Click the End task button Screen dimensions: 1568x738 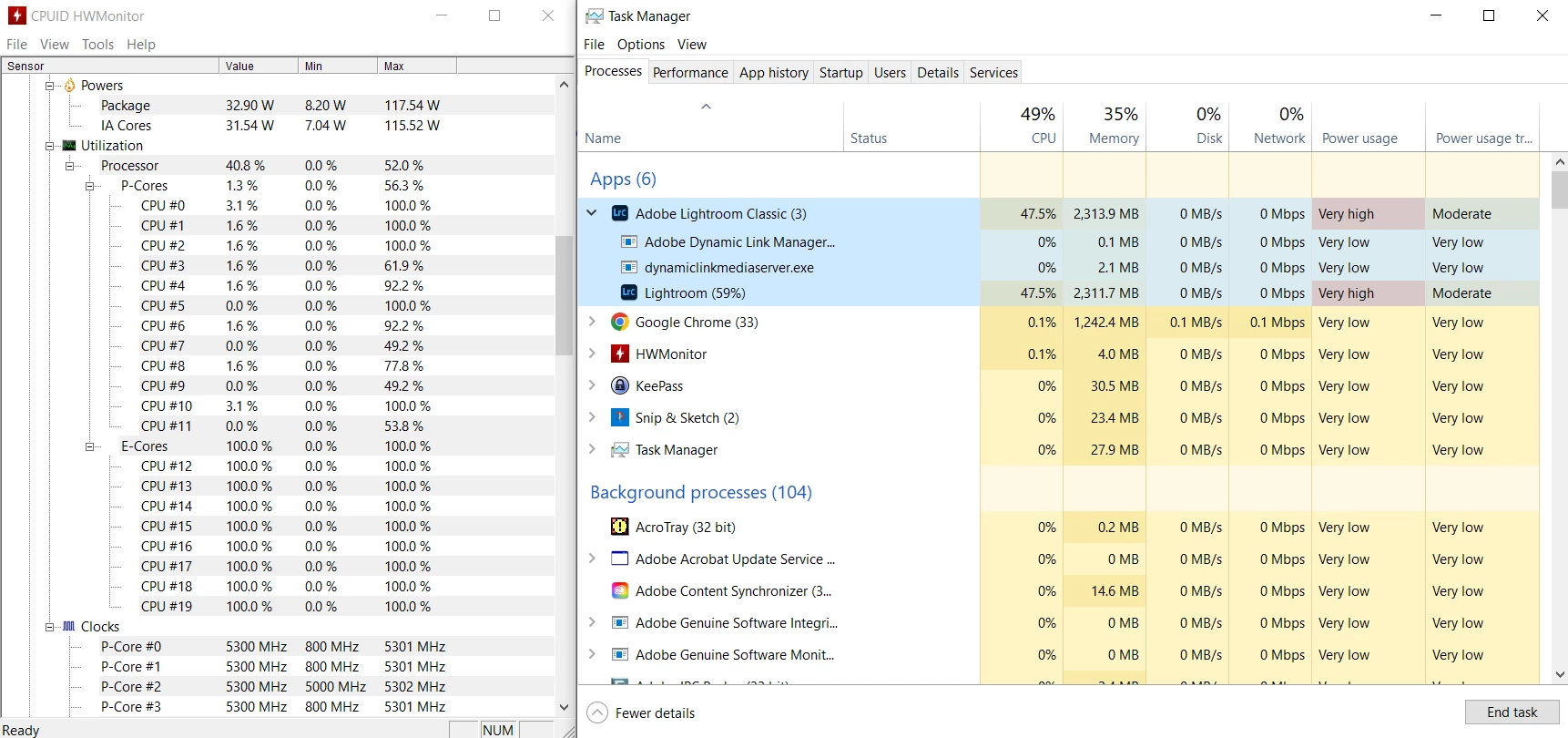(x=1512, y=712)
